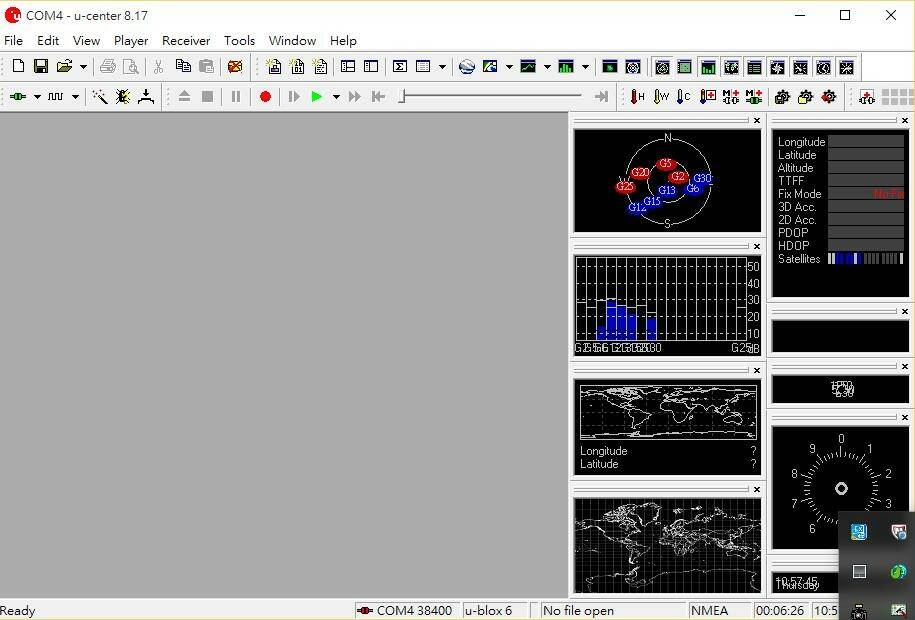Click the Go to end arrow icon
The image size is (915, 620).
(x=601, y=96)
